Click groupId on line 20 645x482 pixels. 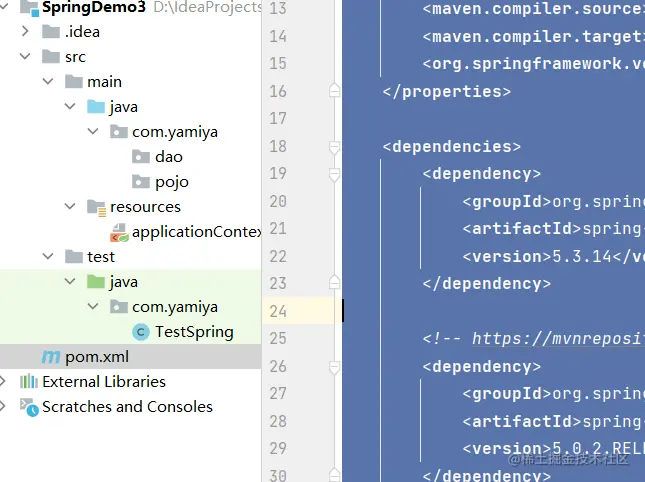pyautogui.click(x=507, y=202)
